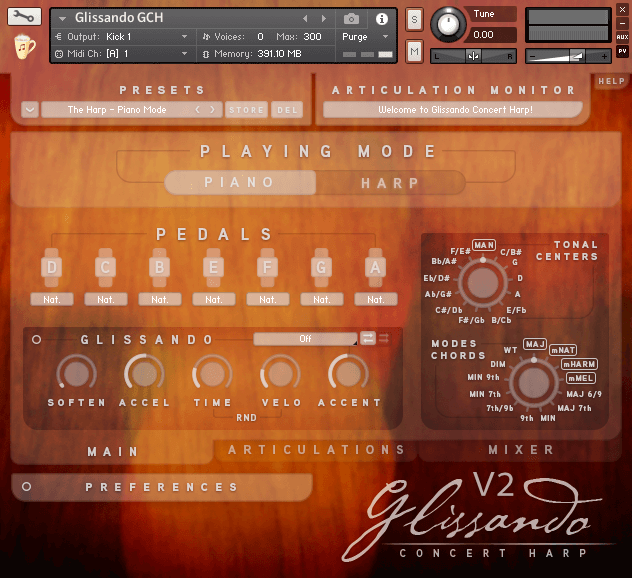Click the STORE preset button

(x=246, y=110)
